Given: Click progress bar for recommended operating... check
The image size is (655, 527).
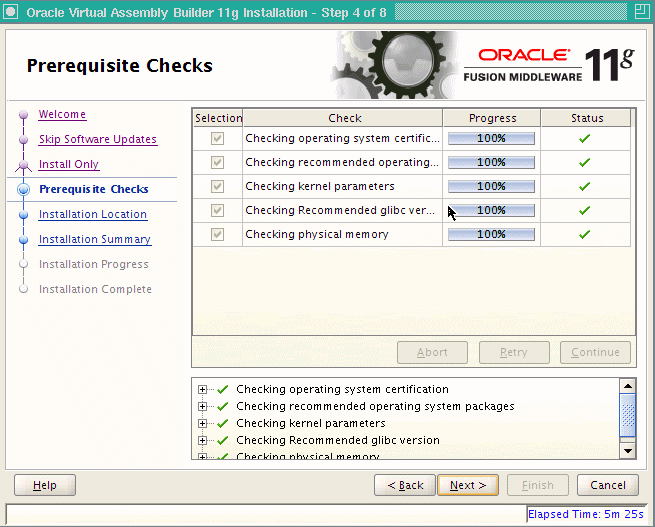Looking at the screenshot, I should pyautogui.click(x=491, y=162).
